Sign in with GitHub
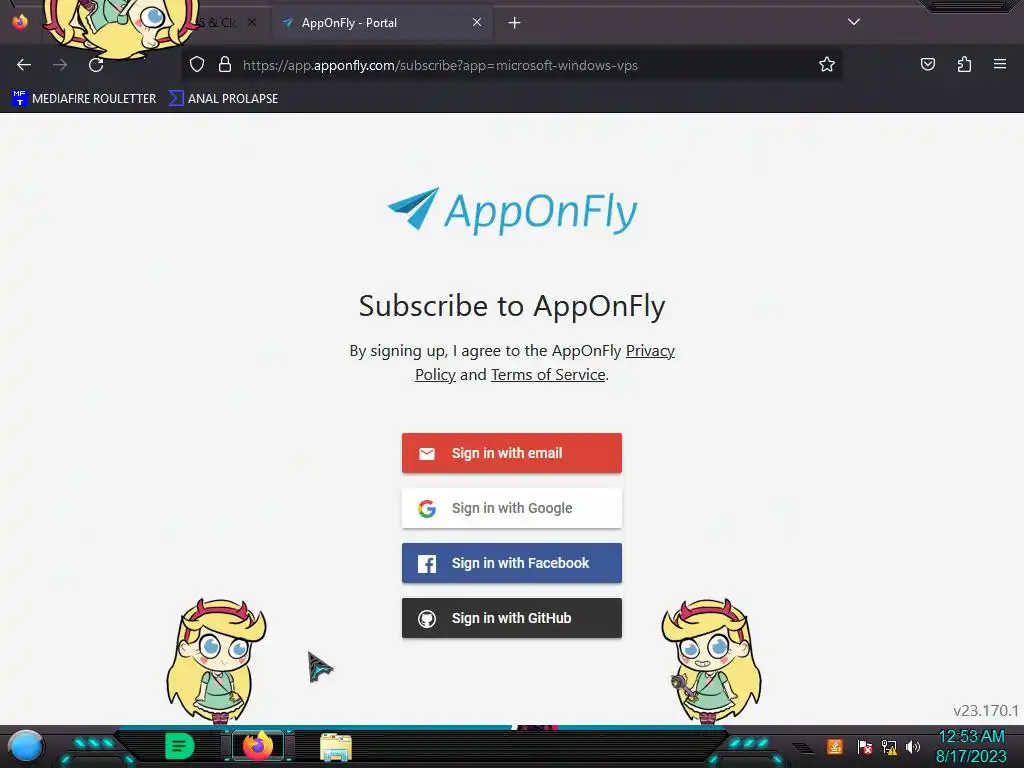Viewport: 1024px width, 768px height. point(512,618)
